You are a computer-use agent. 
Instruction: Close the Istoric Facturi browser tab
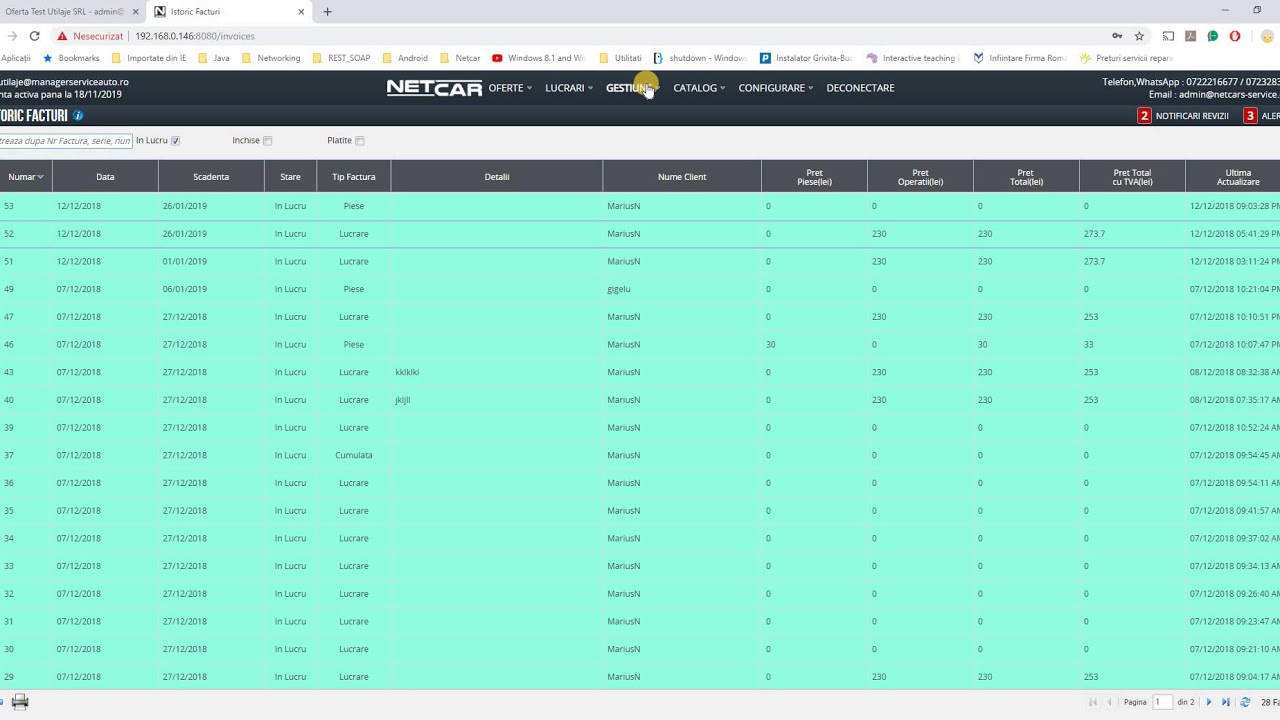[x=301, y=12]
